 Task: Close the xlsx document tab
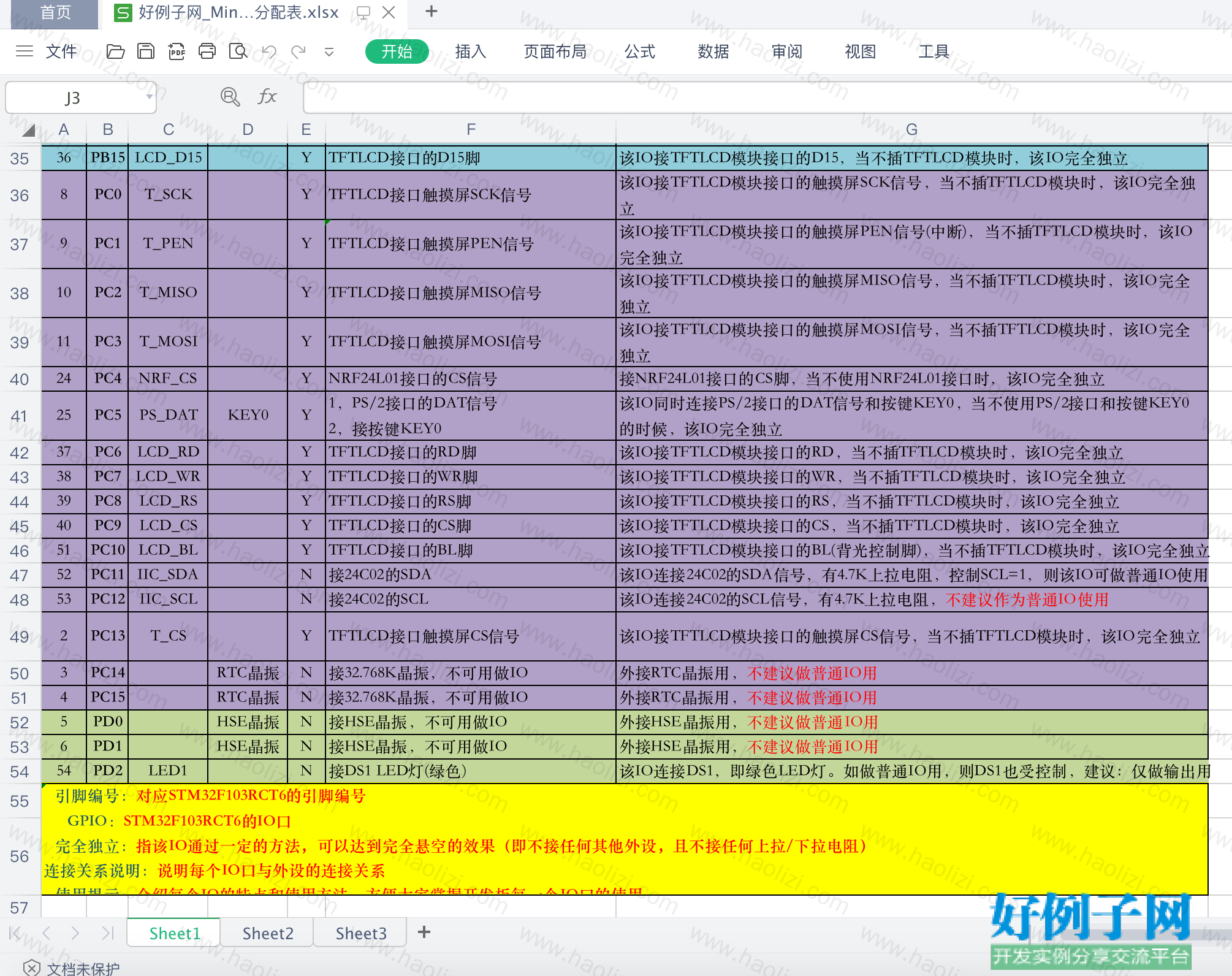(x=388, y=12)
